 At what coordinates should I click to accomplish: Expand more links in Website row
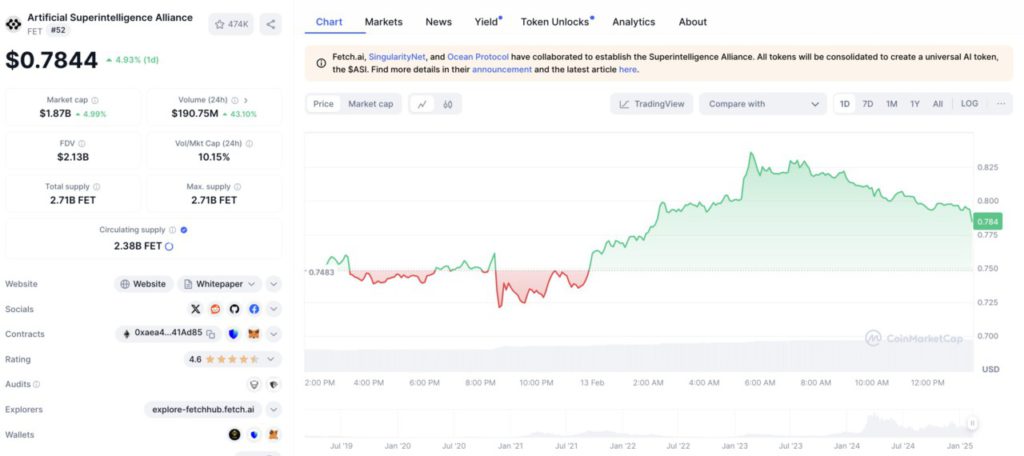(274, 284)
